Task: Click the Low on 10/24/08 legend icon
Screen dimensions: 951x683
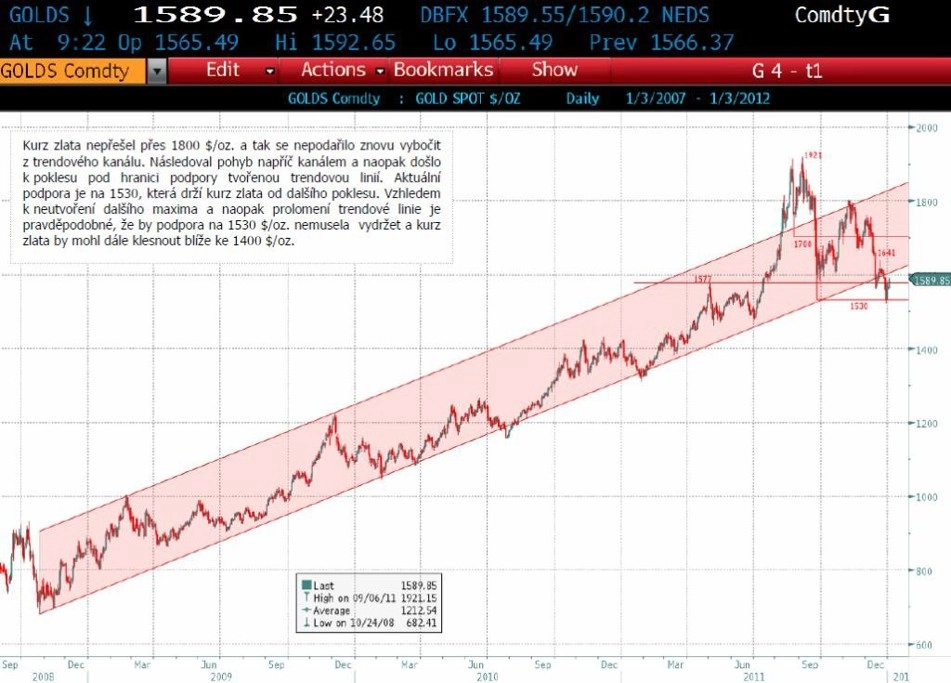Action: point(306,623)
